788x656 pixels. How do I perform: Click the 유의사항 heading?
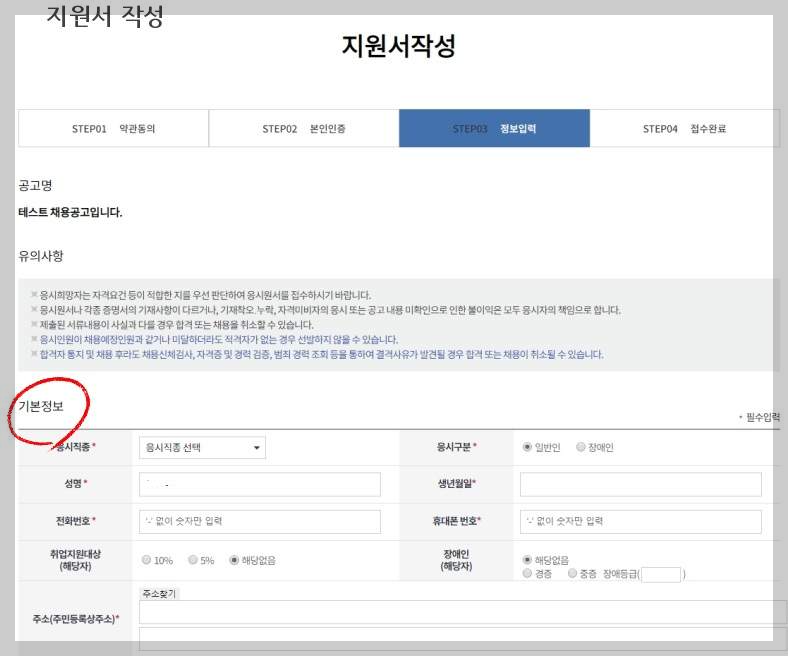41,256
